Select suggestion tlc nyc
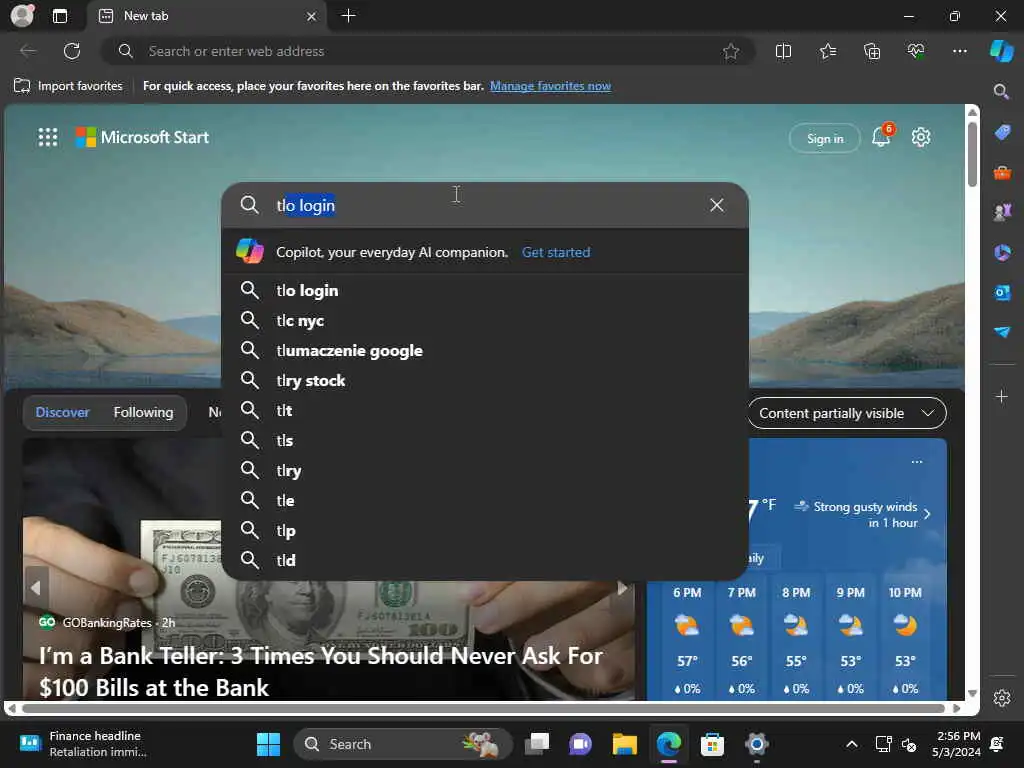The image size is (1024, 768). [x=485, y=320]
